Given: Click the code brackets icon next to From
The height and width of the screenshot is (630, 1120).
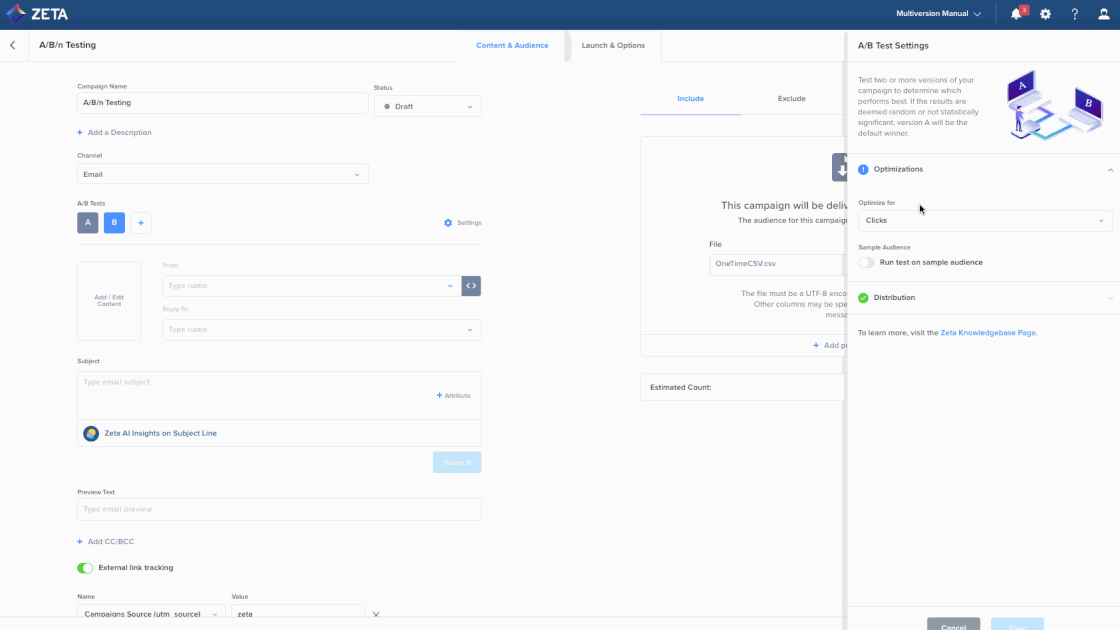Looking at the screenshot, I should [x=471, y=286].
